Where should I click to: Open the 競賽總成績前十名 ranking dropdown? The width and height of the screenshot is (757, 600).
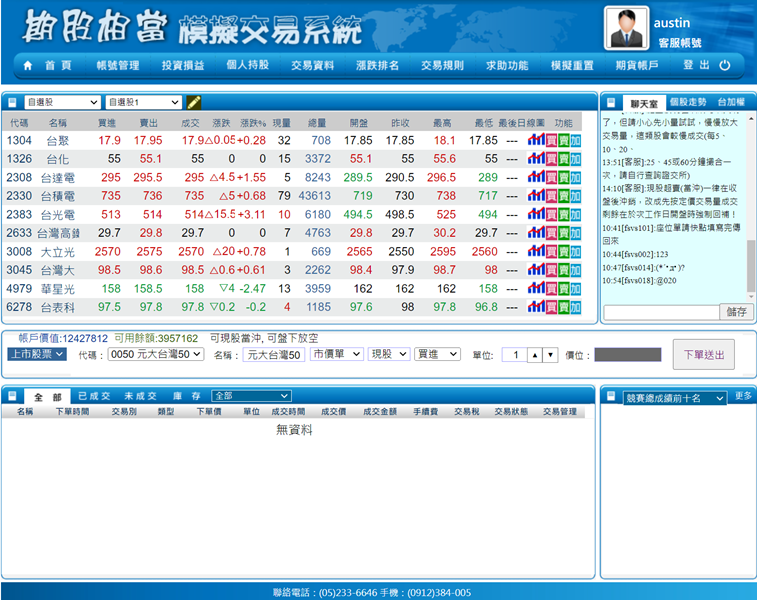coord(665,398)
